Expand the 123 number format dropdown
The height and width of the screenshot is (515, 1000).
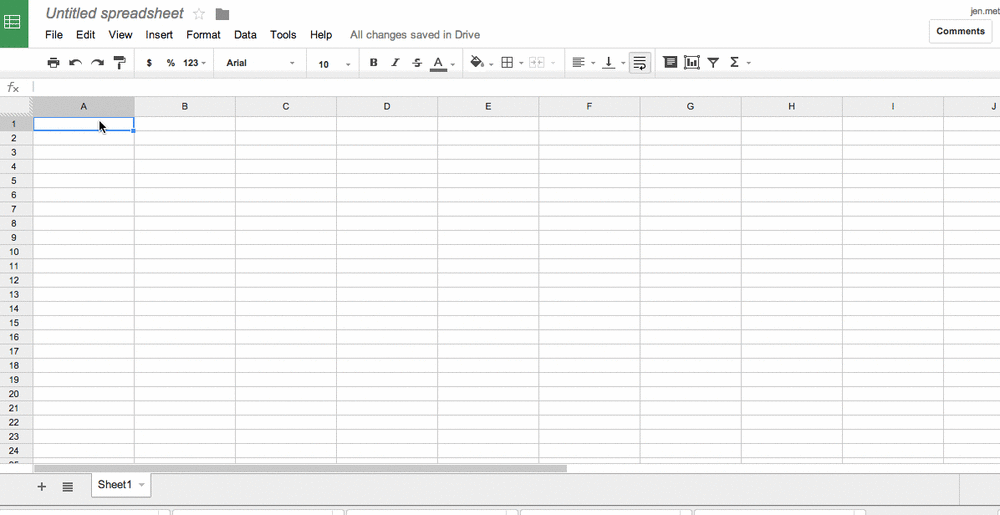click(195, 63)
